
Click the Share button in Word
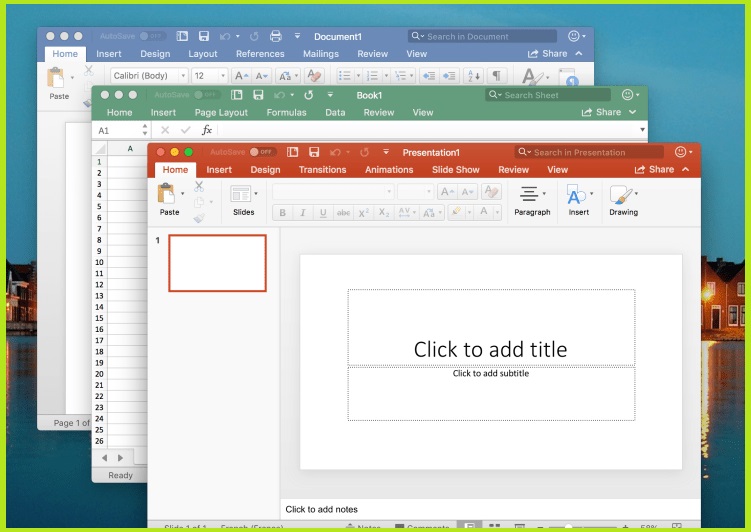coord(547,54)
